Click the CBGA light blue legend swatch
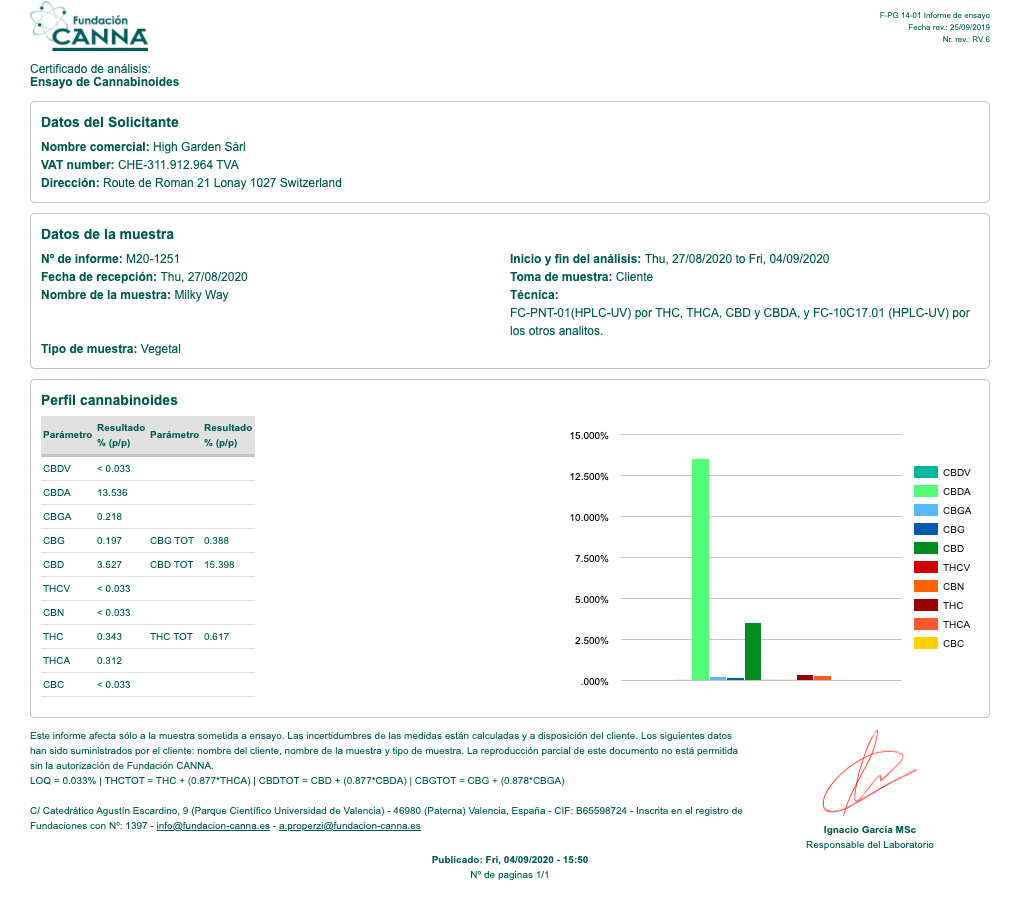 (x=926, y=510)
